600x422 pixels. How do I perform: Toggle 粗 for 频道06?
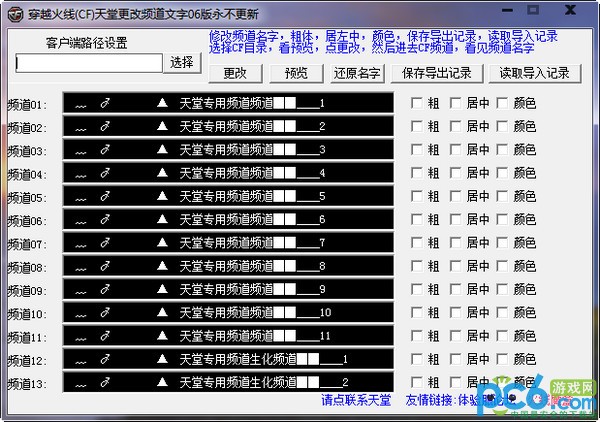(417, 220)
